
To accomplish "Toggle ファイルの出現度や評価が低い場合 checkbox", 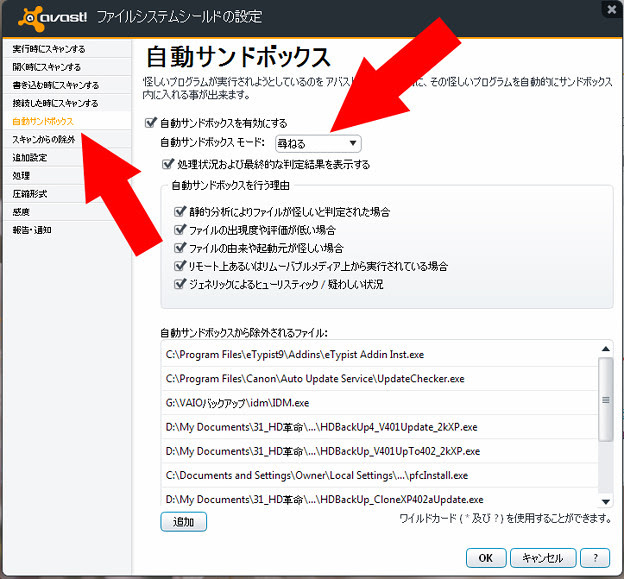I will pyautogui.click(x=180, y=230).
